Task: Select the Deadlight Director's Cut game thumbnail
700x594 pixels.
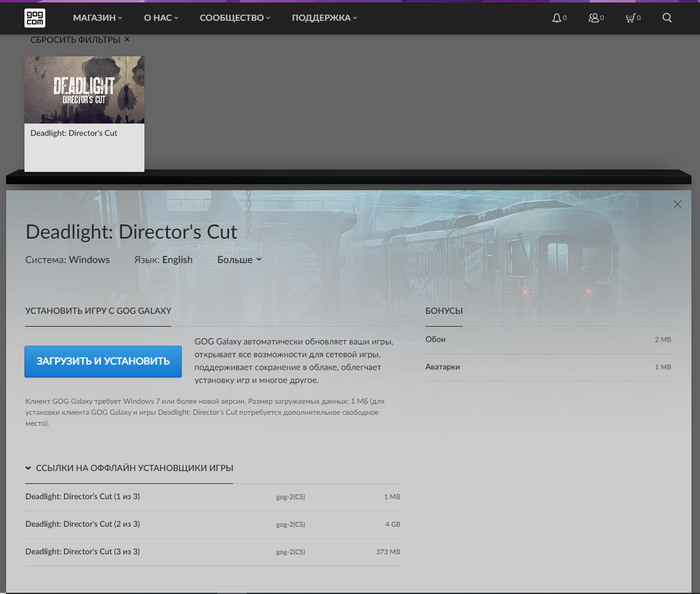Action: [84, 90]
